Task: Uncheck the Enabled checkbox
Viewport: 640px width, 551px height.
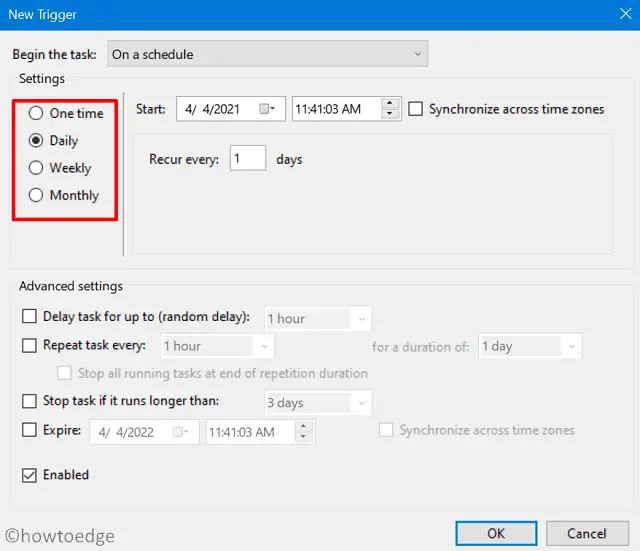Action: (30, 475)
